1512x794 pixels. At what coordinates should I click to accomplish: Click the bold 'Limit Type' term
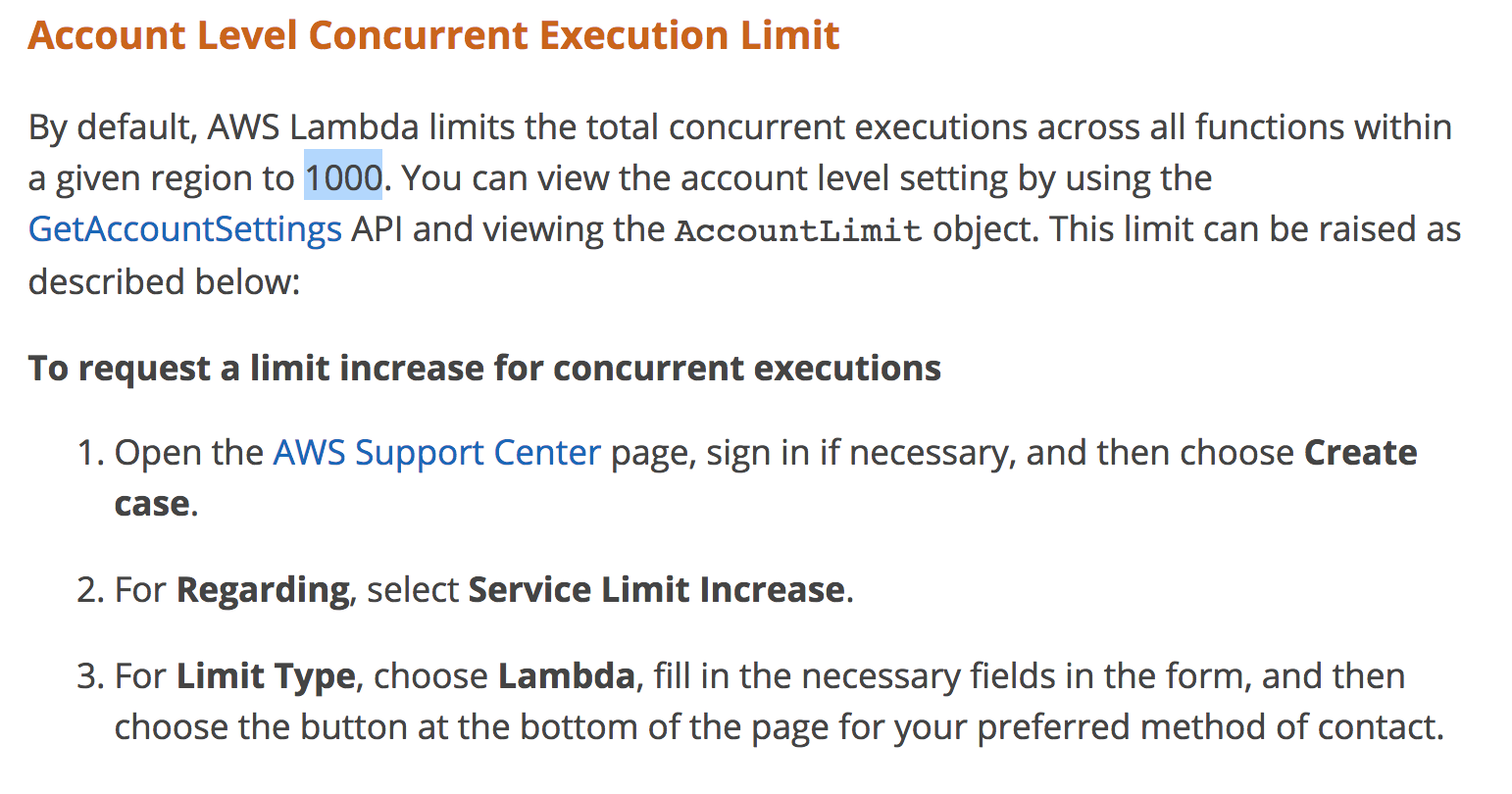[x=266, y=676]
